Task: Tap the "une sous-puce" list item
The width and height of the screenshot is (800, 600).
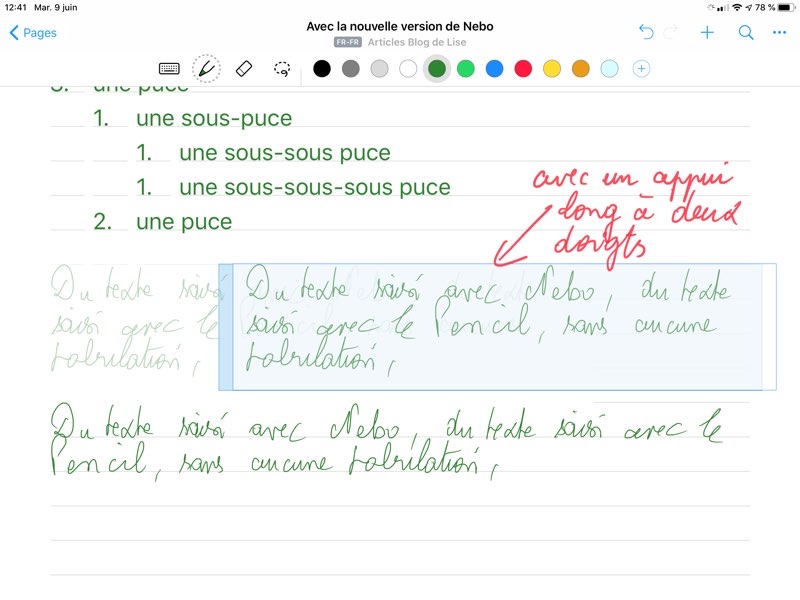Action: (x=214, y=119)
